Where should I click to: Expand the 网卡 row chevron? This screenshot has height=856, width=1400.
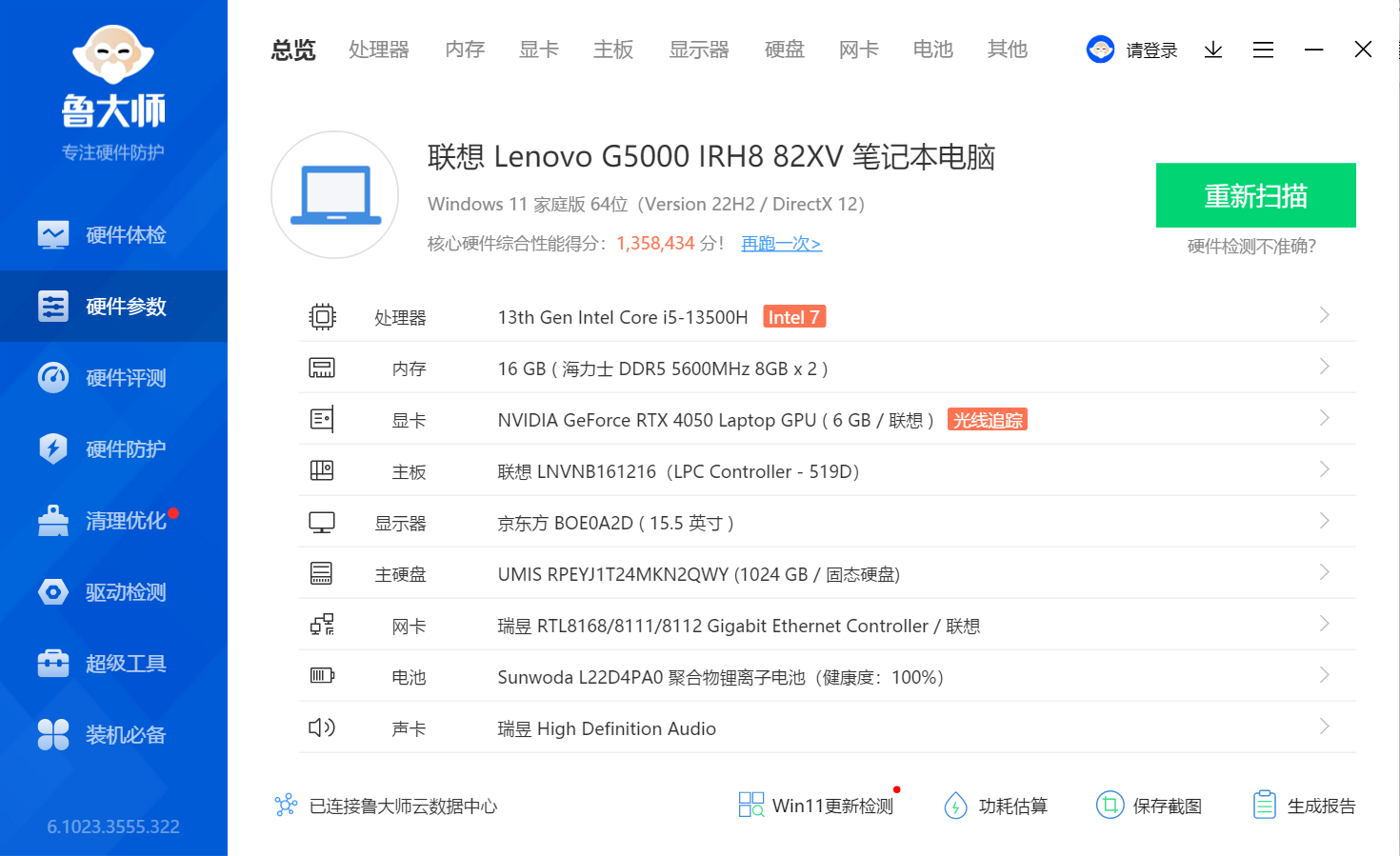(x=1324, y=624)
